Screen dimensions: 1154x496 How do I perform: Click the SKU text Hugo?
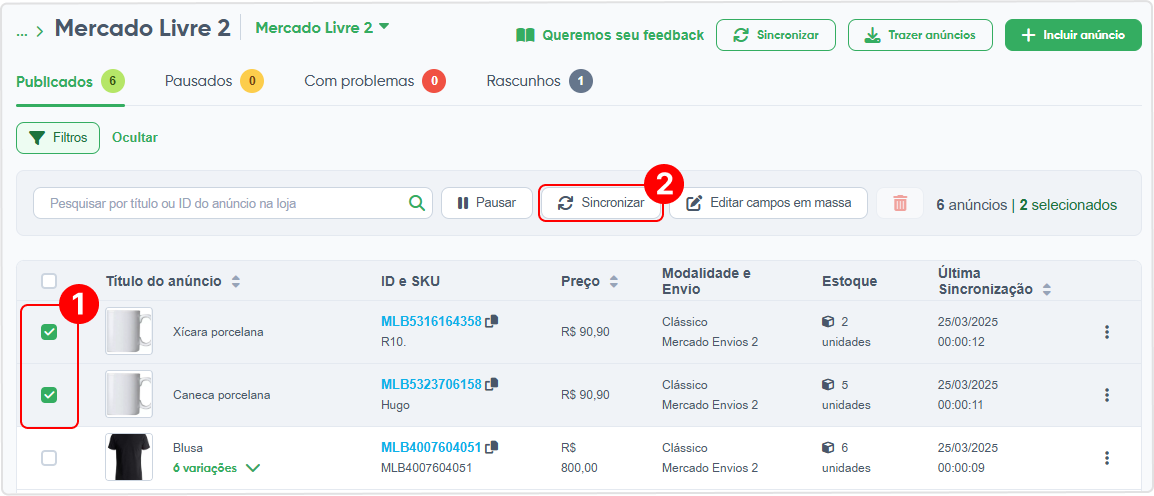pyautogui.click(x=395, y=405)
